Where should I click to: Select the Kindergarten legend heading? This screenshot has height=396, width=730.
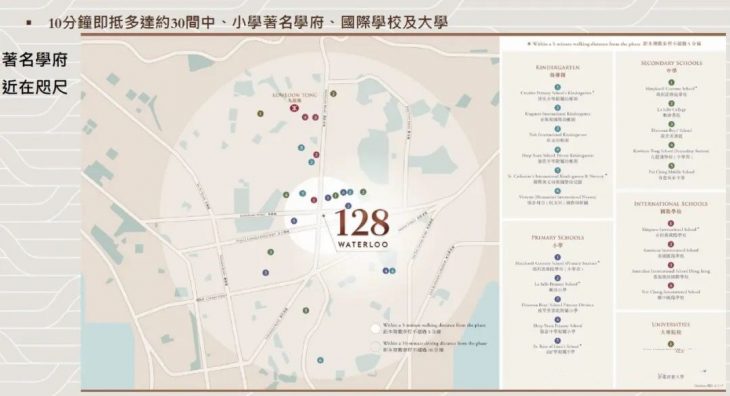pyautogui.click(x=558, y=67)
